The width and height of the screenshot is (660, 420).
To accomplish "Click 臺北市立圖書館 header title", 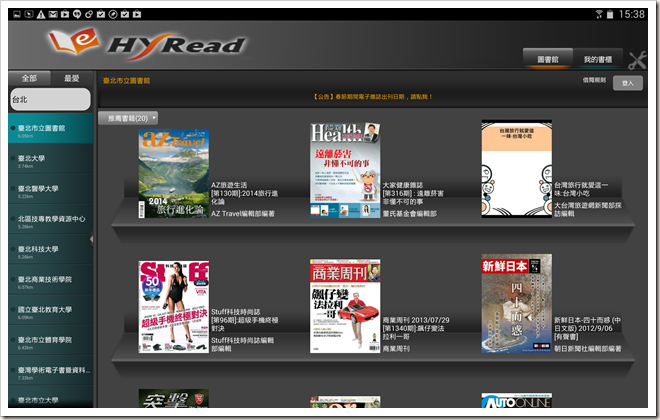I will 126,80.
